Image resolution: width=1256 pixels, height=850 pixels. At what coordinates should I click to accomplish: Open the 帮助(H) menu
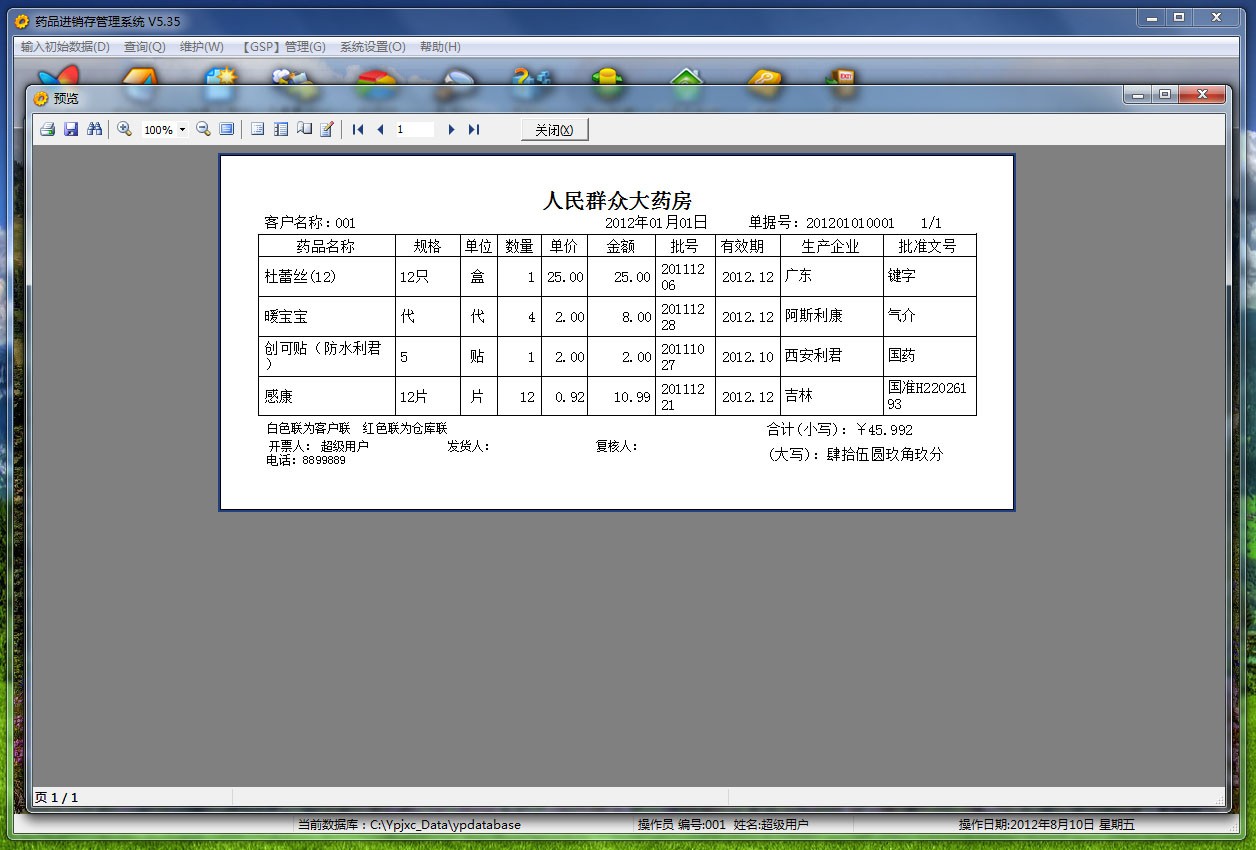[x=440, y=47]
